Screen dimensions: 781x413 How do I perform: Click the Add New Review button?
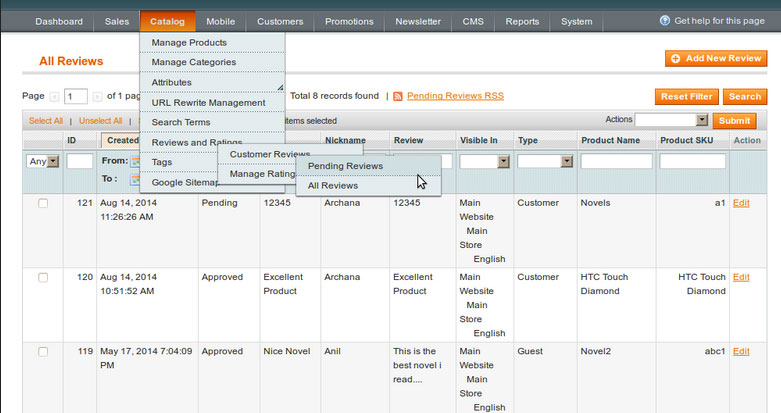tap(716, 59)
